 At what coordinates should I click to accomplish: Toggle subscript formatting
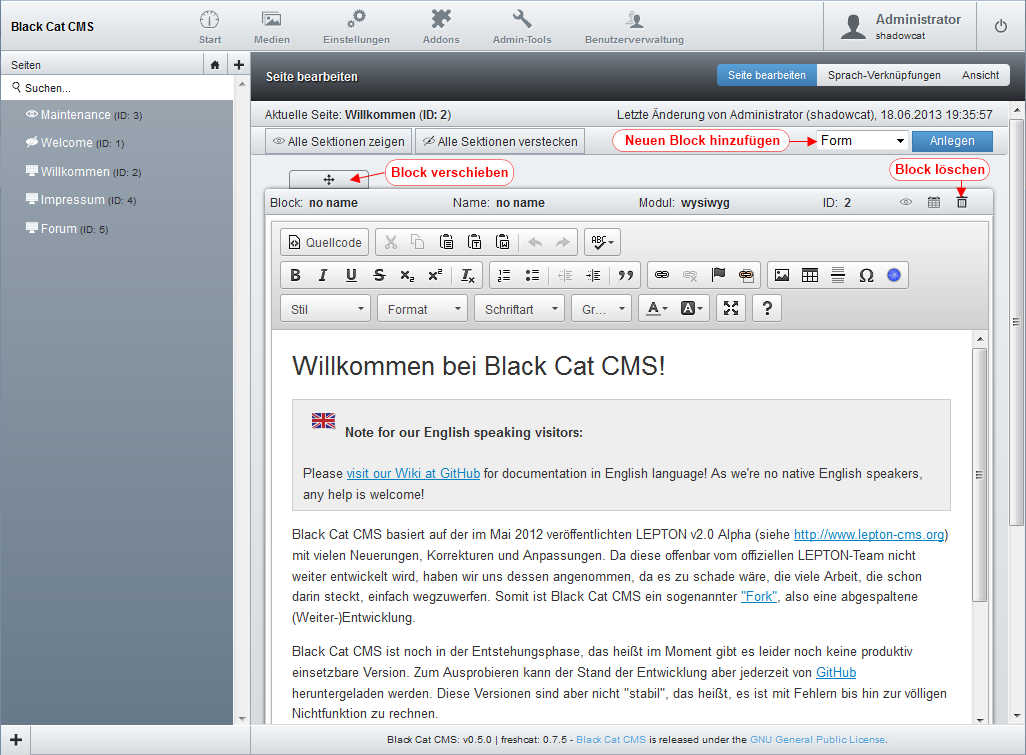407,275
